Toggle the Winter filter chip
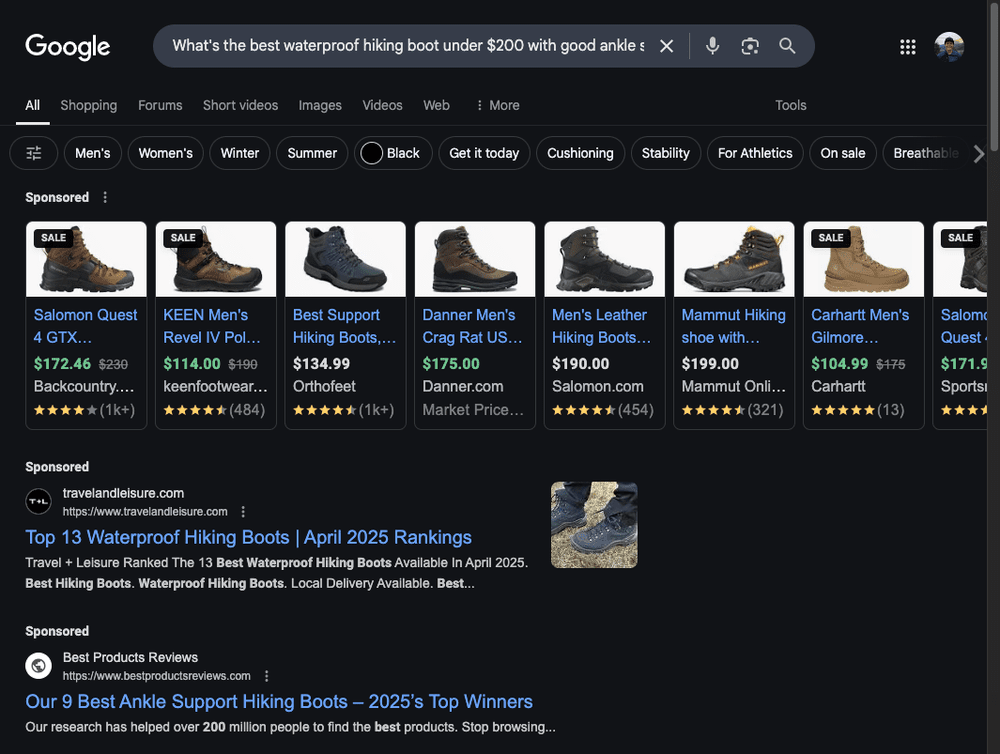The height and width of the screenshot is (754, 1000). pyautogui.click(x=240, y=153)
